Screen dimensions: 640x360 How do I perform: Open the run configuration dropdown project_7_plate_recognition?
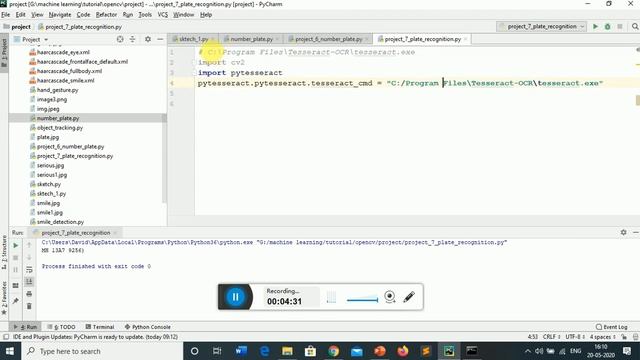[x=542, y=27]
